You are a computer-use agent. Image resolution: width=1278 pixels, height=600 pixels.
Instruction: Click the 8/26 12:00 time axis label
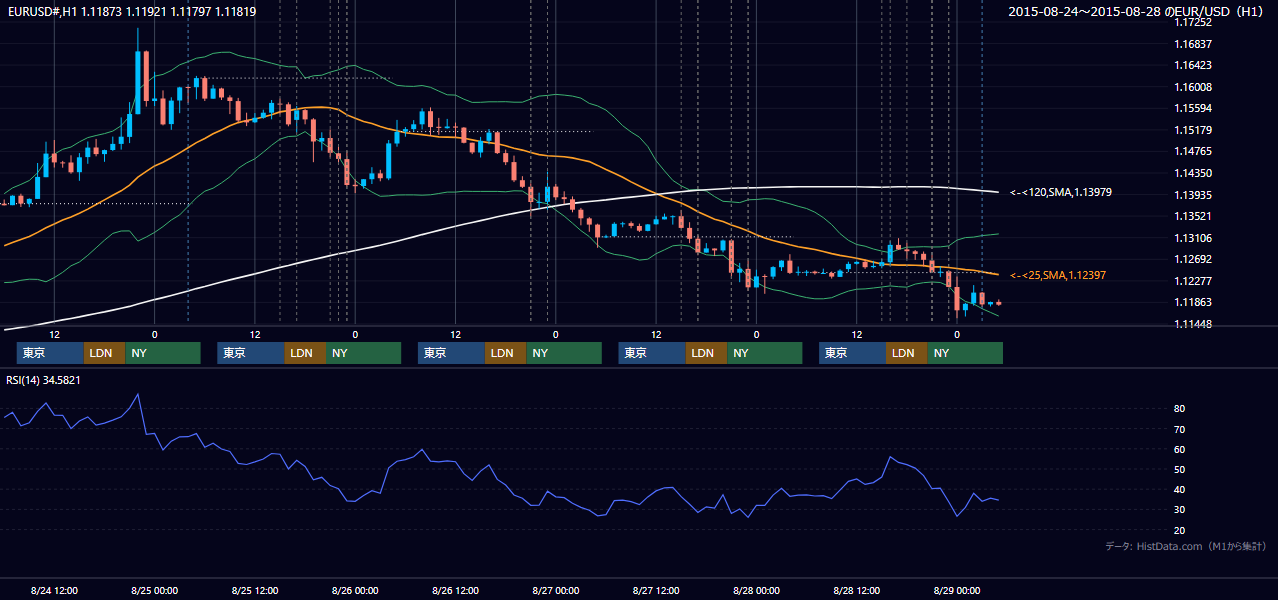click(x=455, y=590)
